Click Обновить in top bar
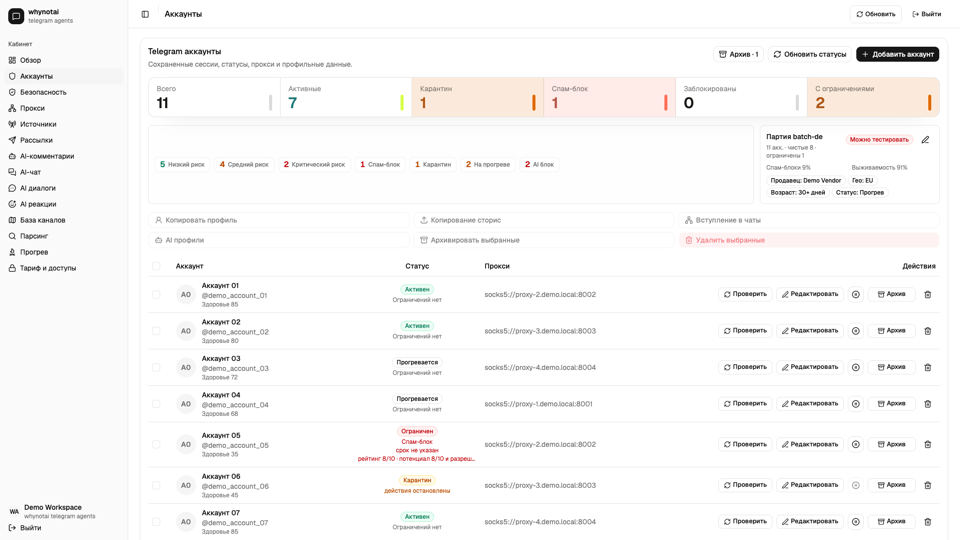The height and width of the screenshot is (540, 960). (x=876, y=14)
